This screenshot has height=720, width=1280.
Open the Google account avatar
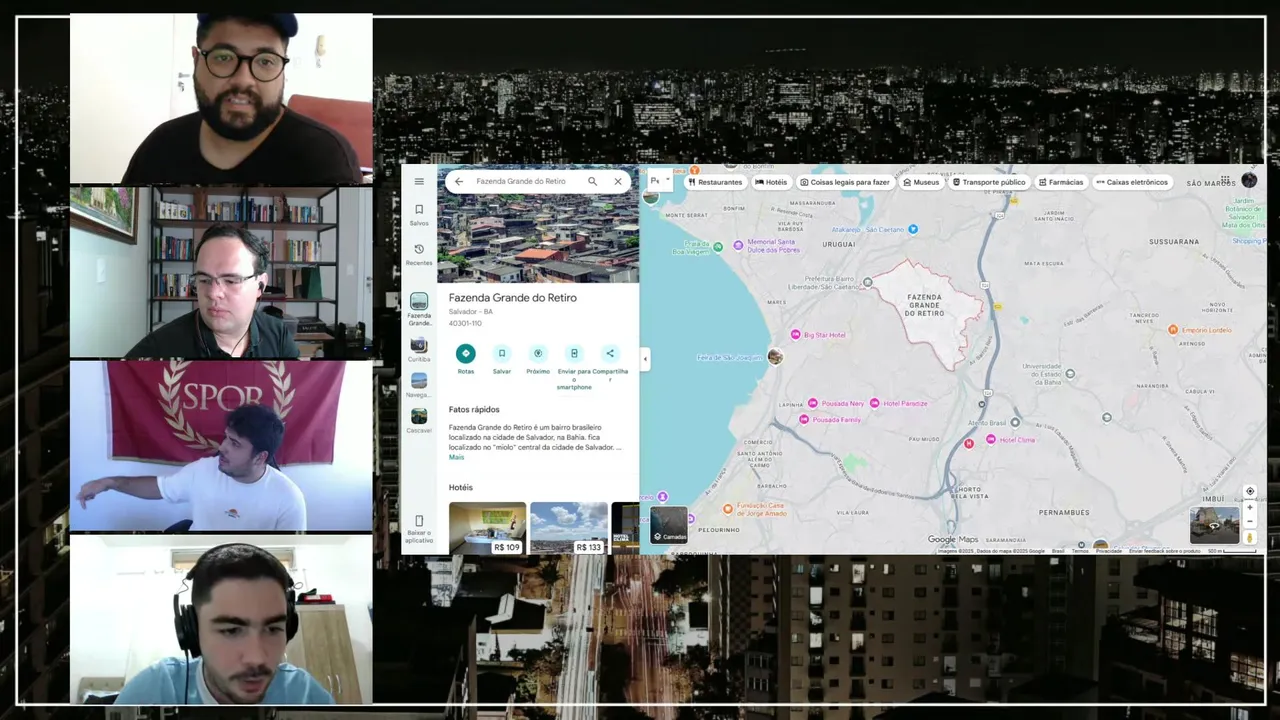pyautogui.click(x=1249, y=180)
